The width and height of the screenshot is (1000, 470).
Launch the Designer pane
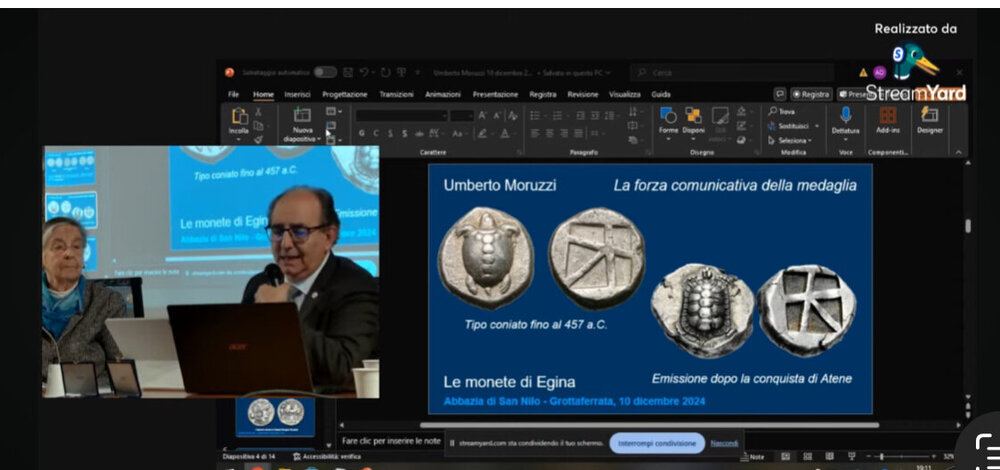tap(929, 118)
